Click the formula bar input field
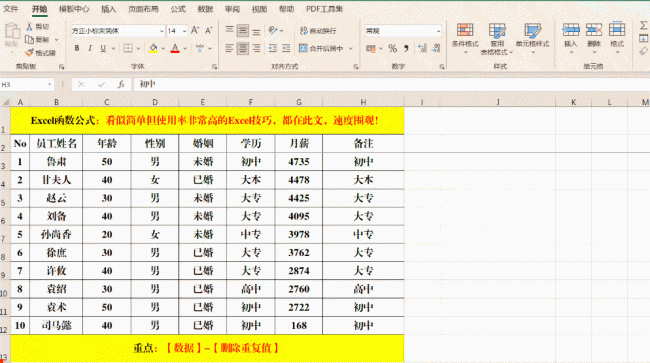This screenshot has width=650, height=363. coord(392,85)
